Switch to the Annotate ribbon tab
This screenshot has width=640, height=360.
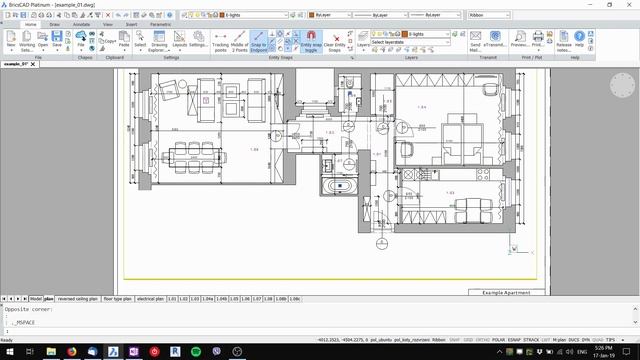click(x=81, y=24)
